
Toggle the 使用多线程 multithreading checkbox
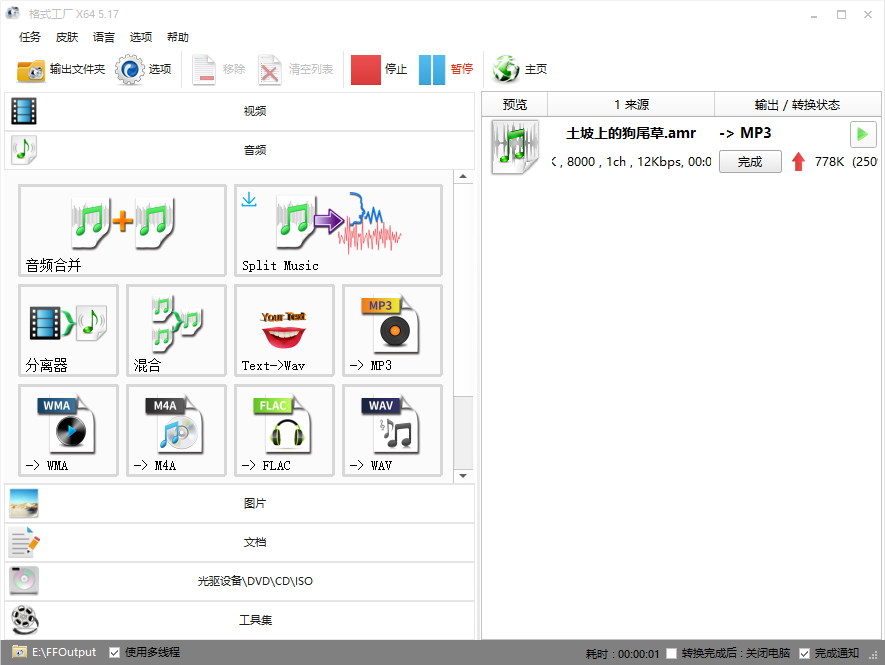tap(114, 651)
